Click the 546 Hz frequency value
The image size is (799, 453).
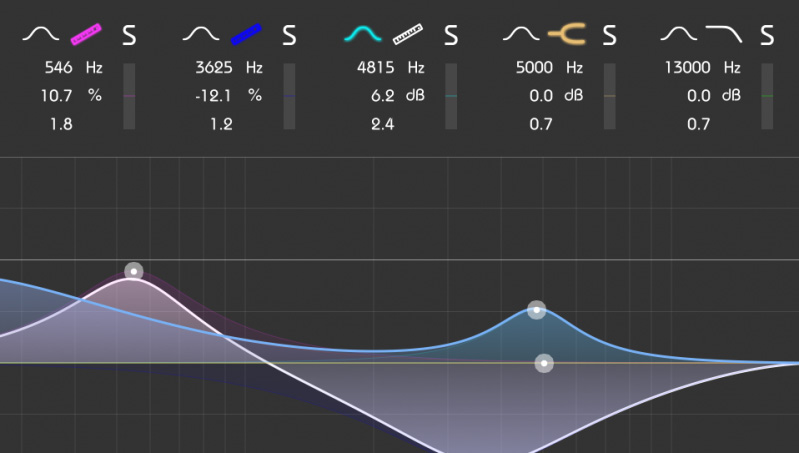[x=58, y=68]
